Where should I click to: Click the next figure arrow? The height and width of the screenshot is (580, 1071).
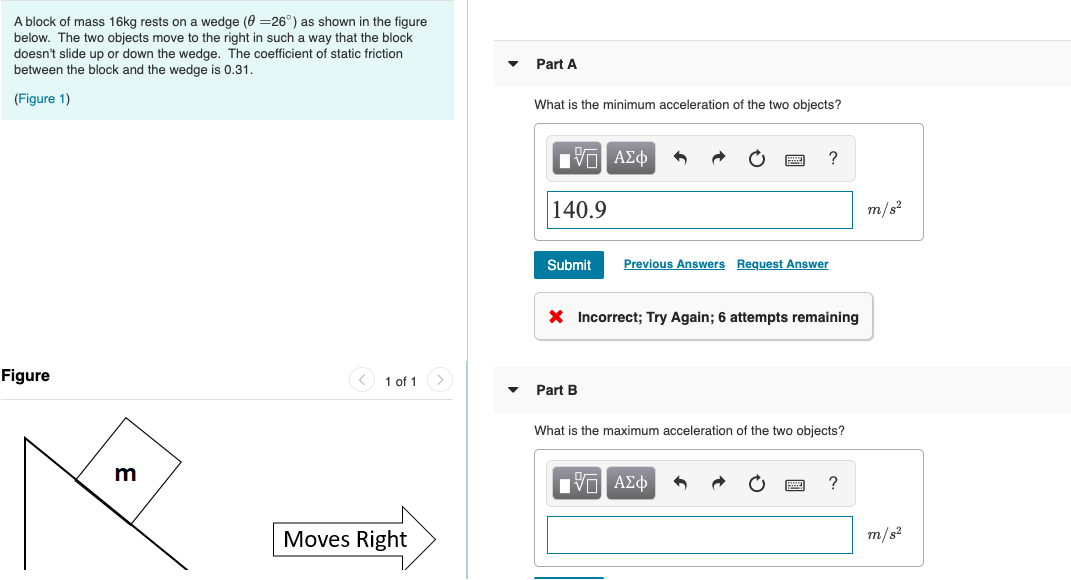440,380
